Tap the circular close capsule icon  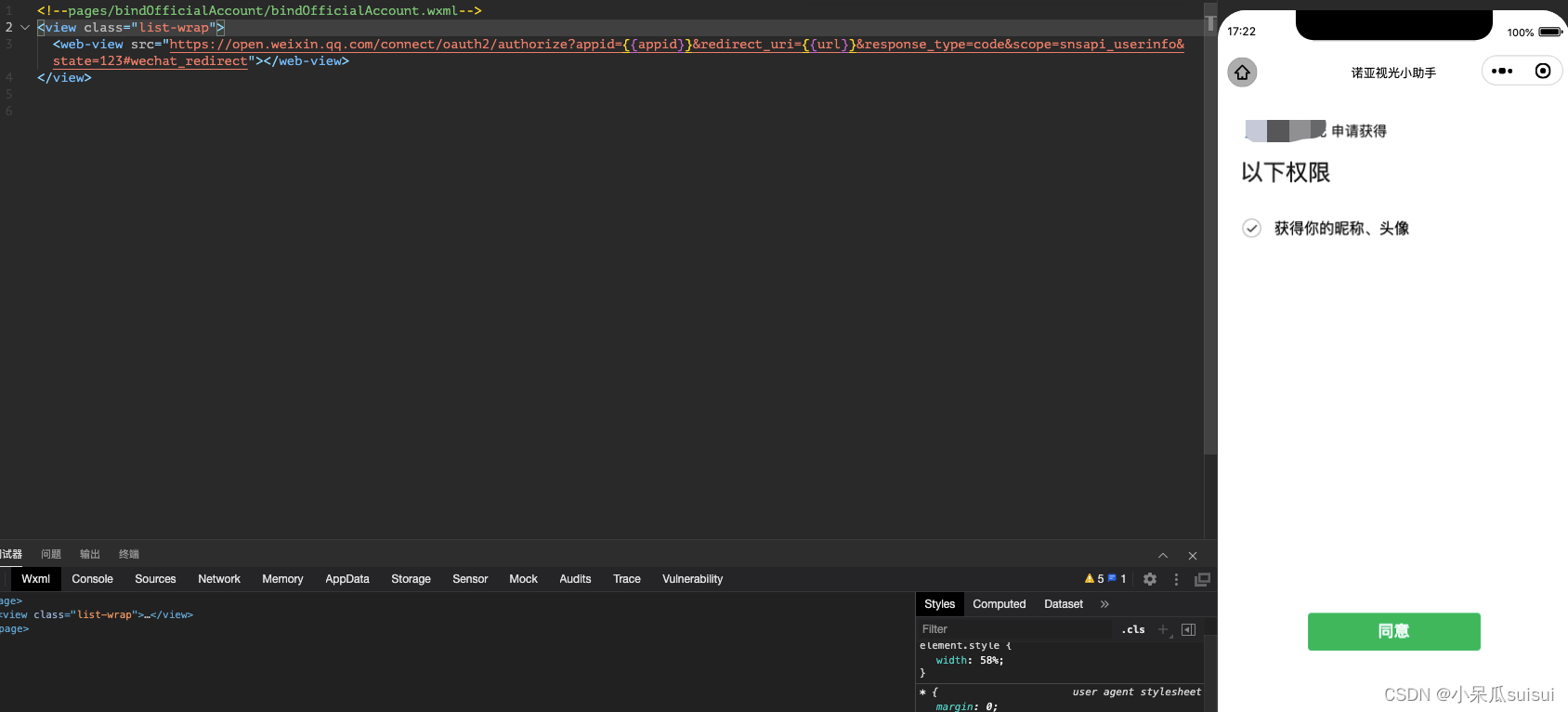[x=1543, y=71]
